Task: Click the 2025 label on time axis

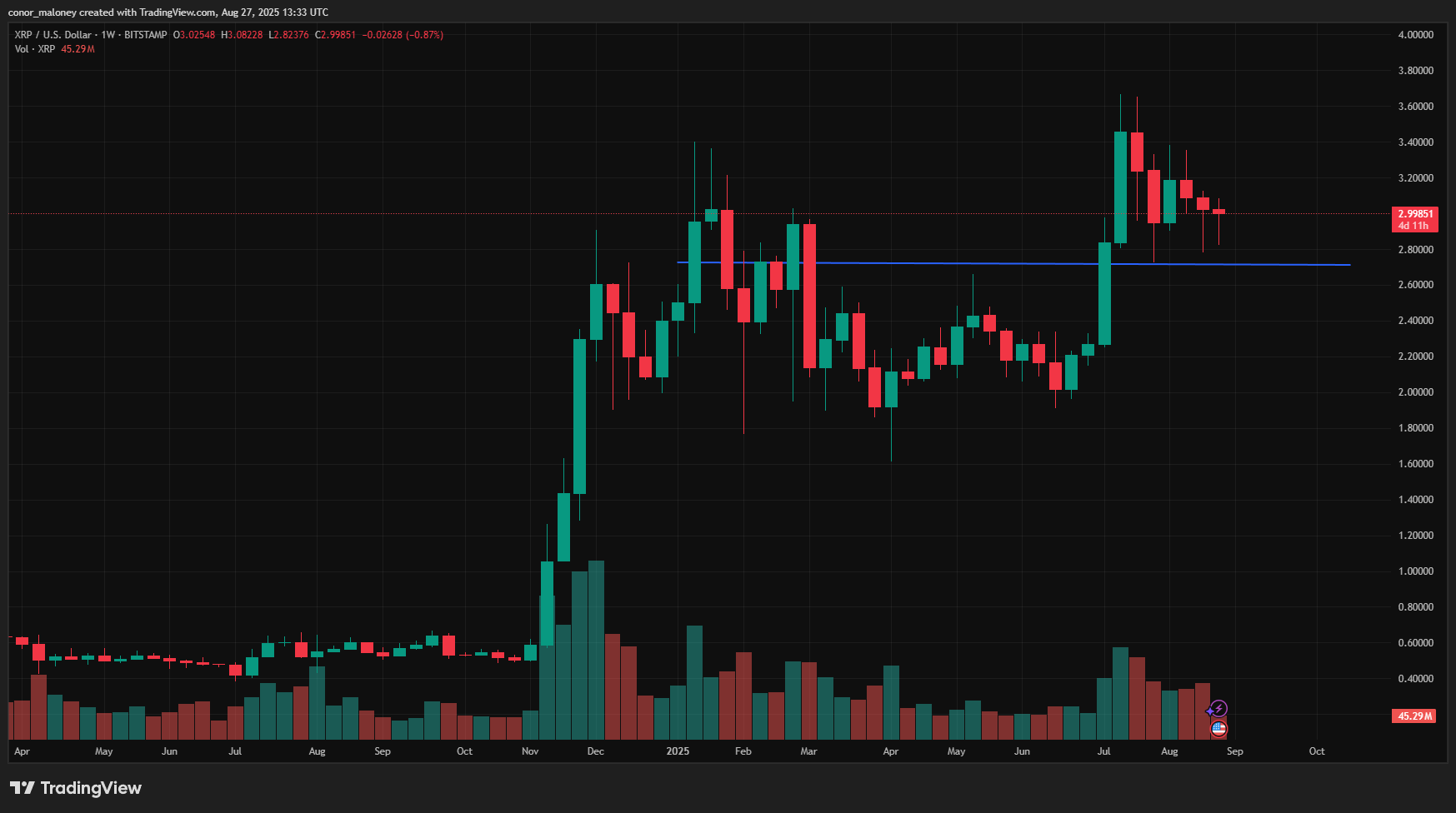Action: click(678, 751)
